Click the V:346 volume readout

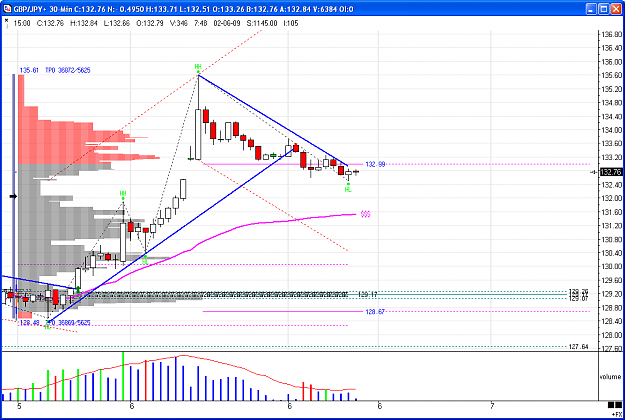(179, 23)
